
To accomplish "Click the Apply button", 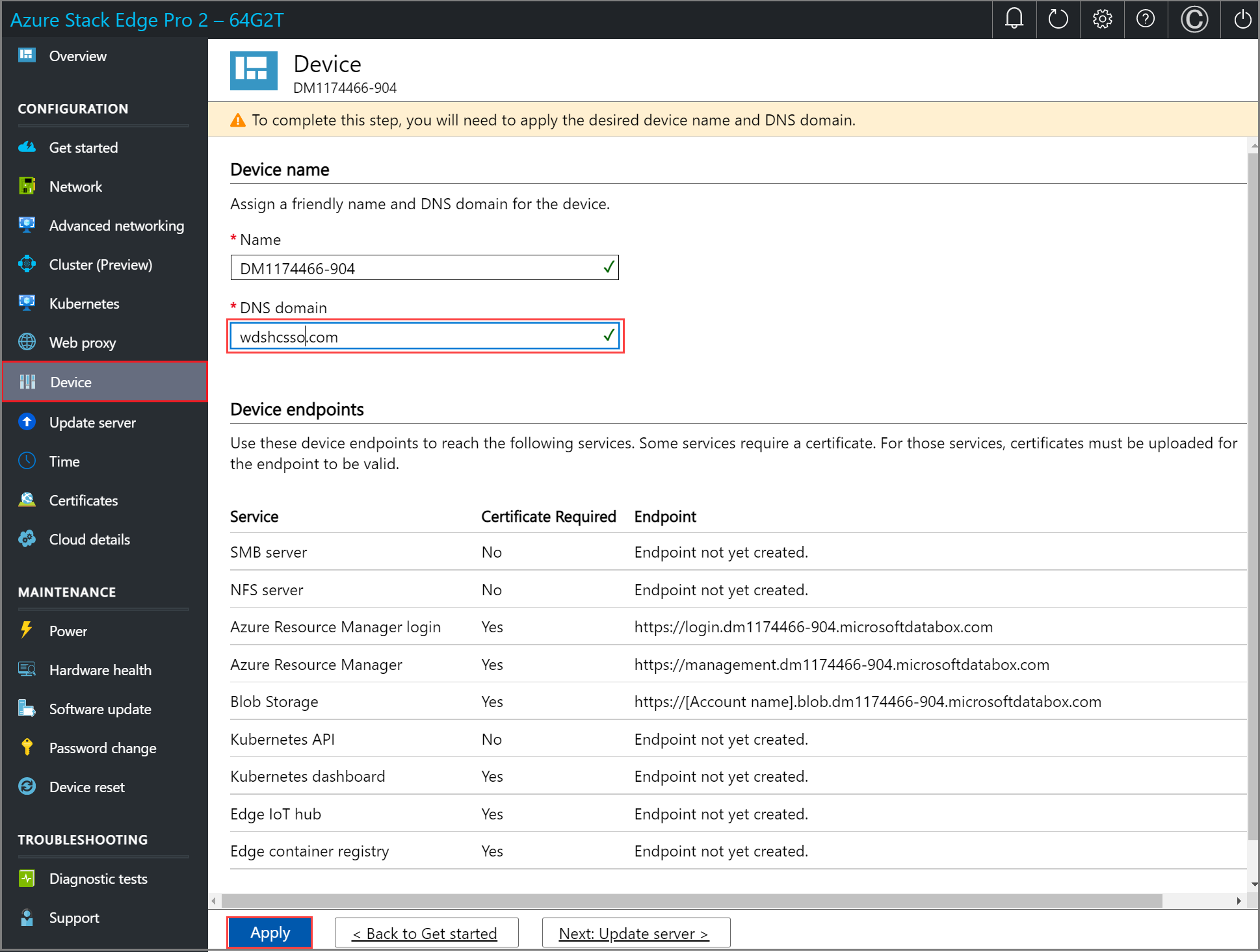I will [272, 932].
